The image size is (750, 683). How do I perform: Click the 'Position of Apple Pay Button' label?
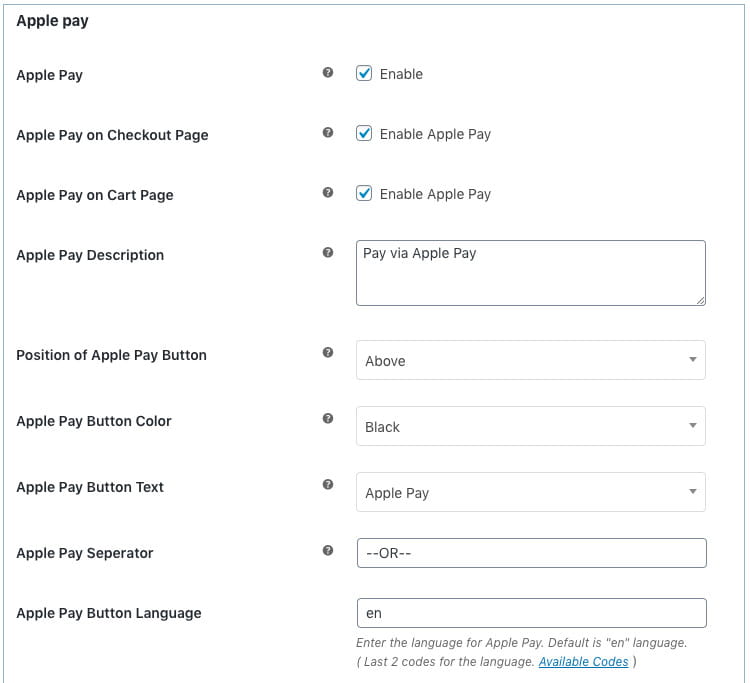click(x=111, y=355)
